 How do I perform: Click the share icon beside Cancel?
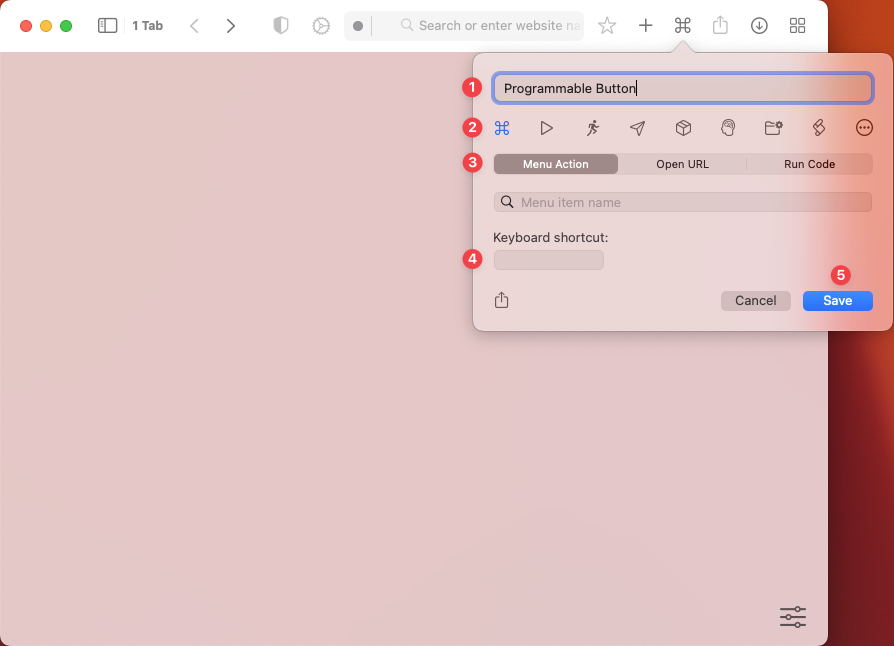point(502,300)
